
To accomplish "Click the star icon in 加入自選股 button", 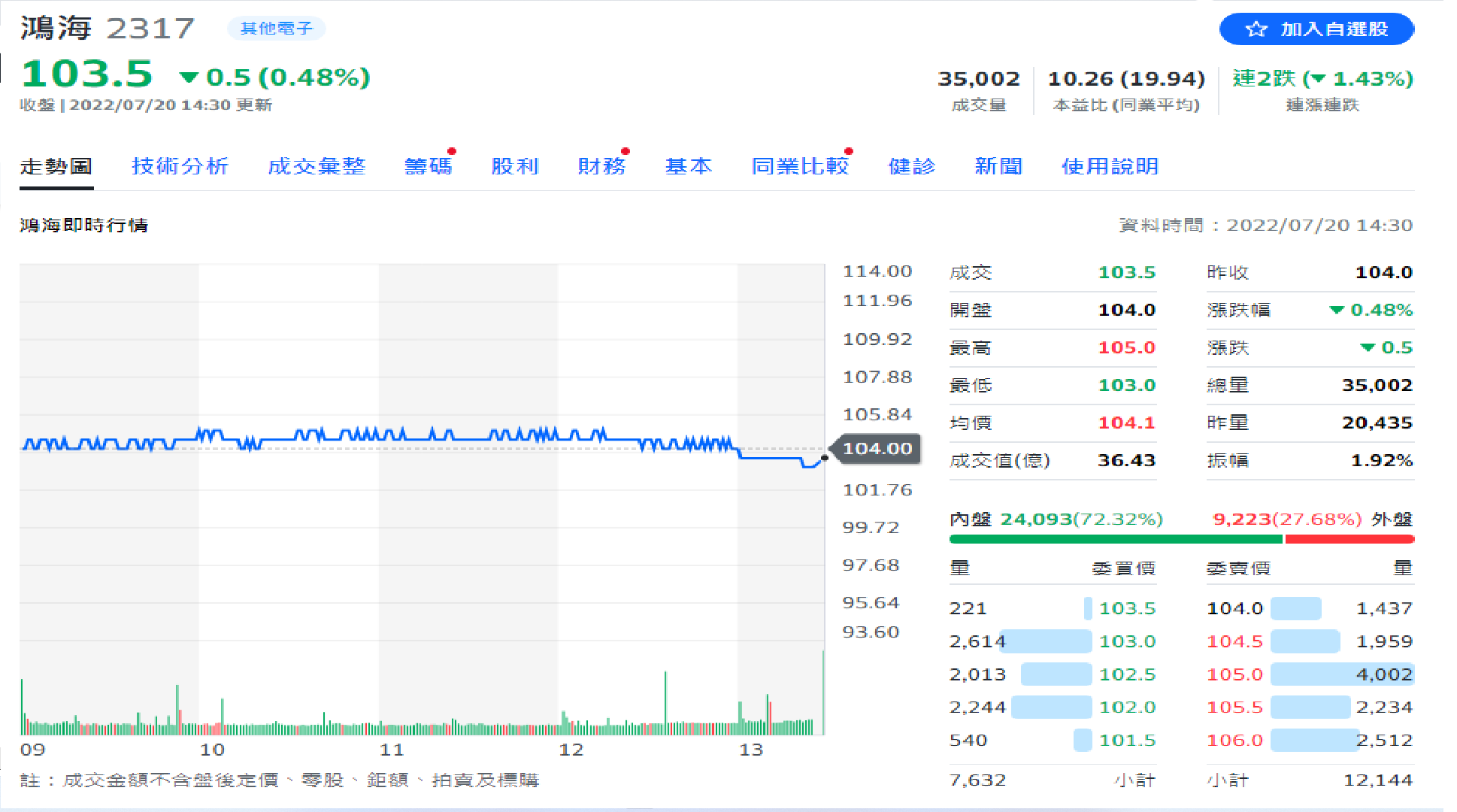I will pos(1256,29).
